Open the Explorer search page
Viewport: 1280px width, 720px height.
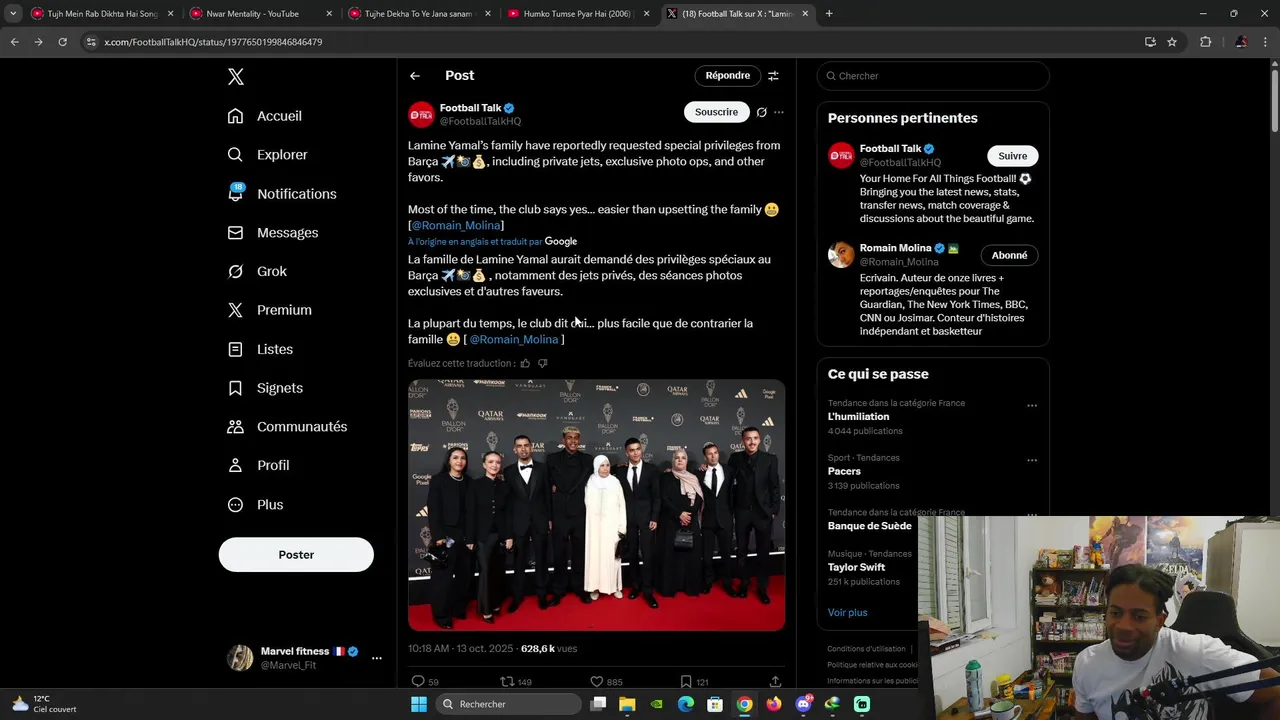268,155
